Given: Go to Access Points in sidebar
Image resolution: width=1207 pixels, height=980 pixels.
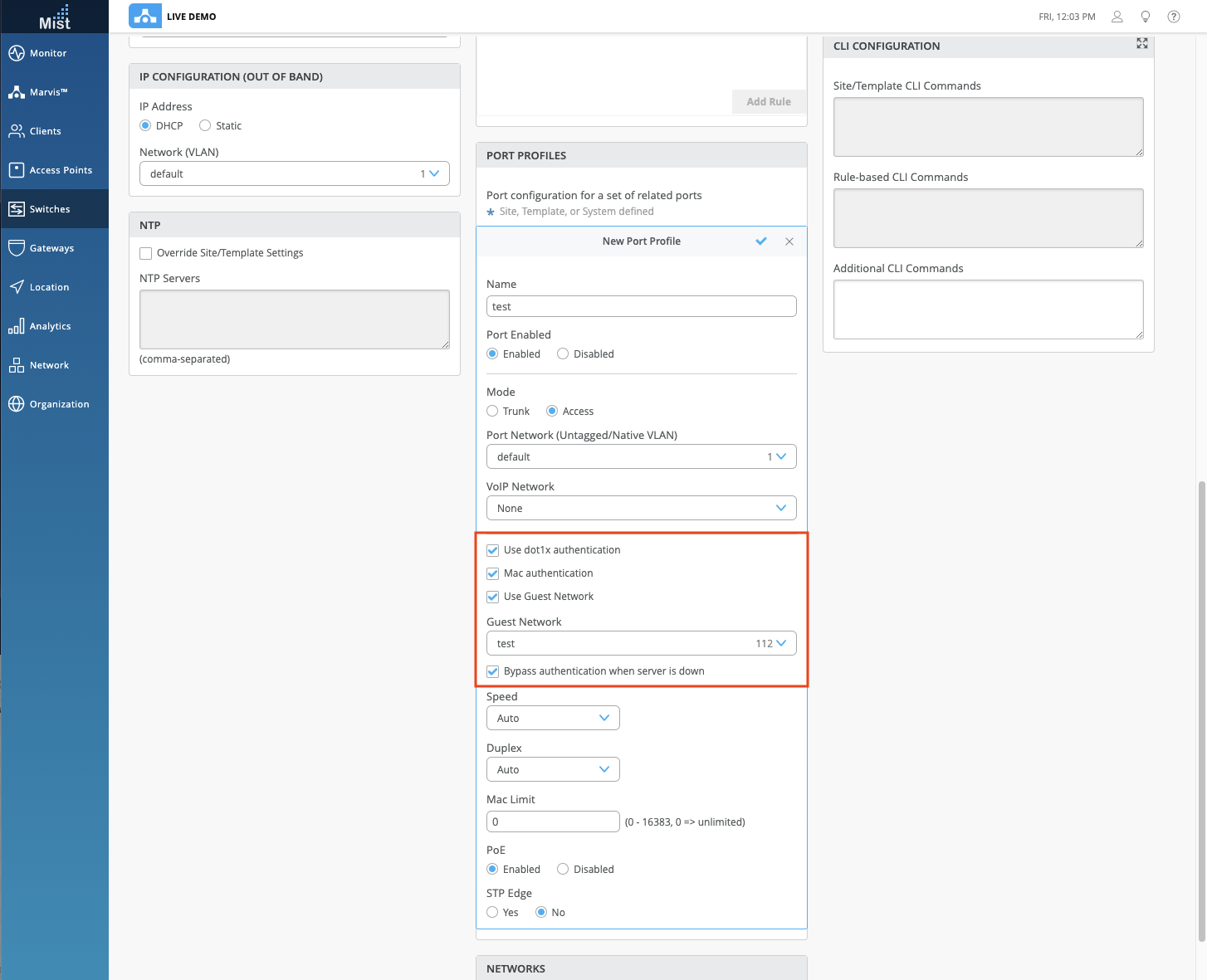Looking at the screenshot, I should [x=61, y=170].
